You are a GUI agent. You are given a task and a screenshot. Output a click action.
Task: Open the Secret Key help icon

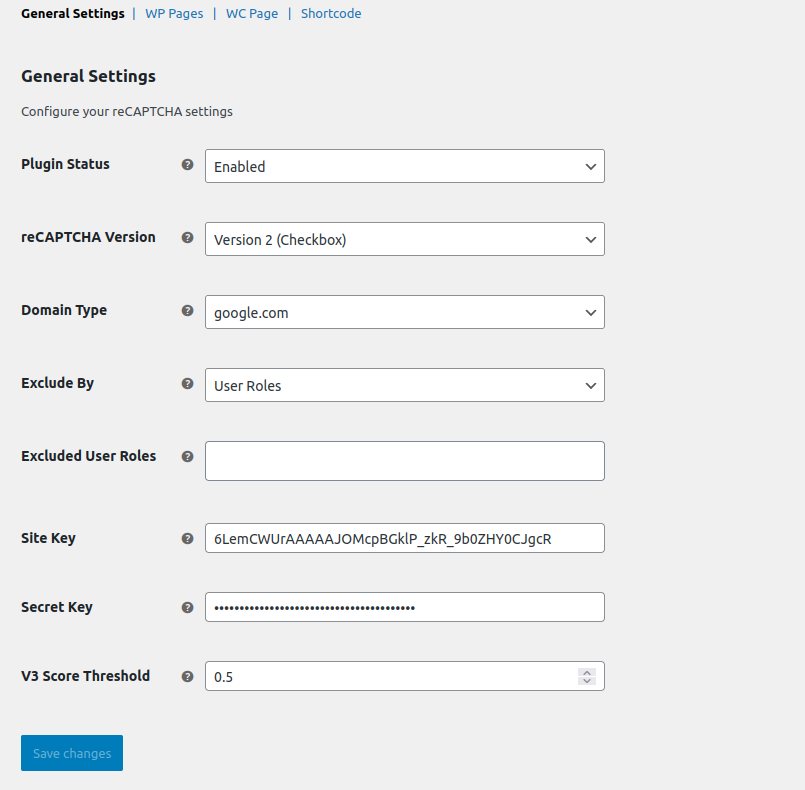[187, 607]
